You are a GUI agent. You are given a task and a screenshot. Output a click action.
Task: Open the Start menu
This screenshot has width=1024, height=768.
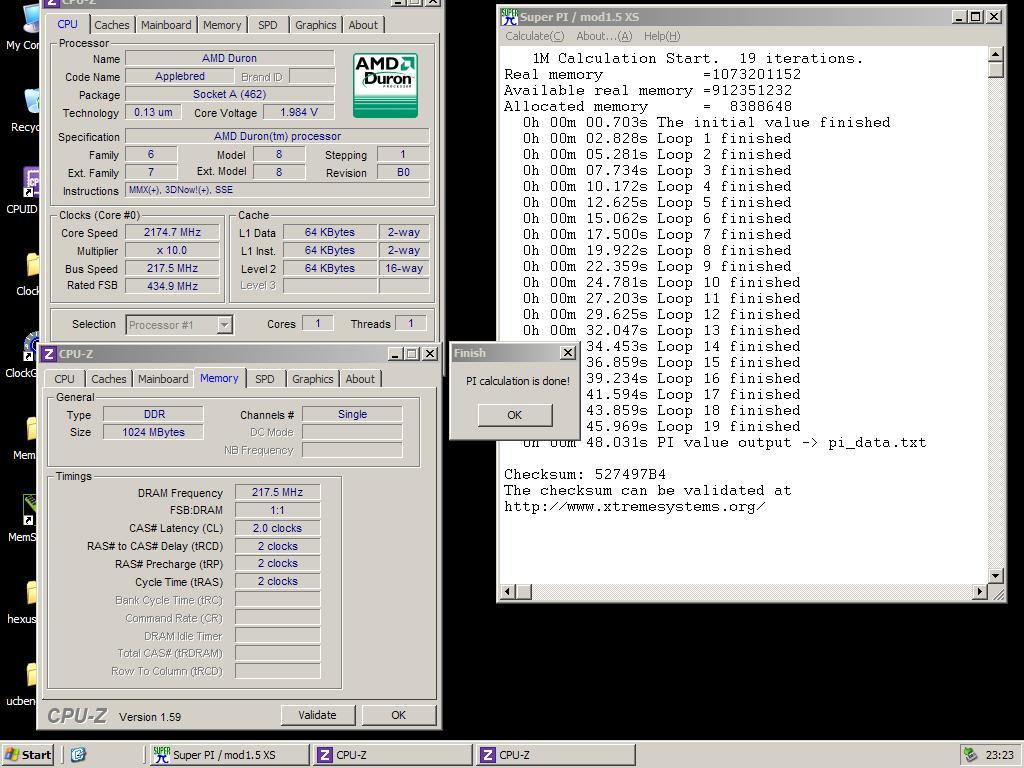[x=27, y=755]
